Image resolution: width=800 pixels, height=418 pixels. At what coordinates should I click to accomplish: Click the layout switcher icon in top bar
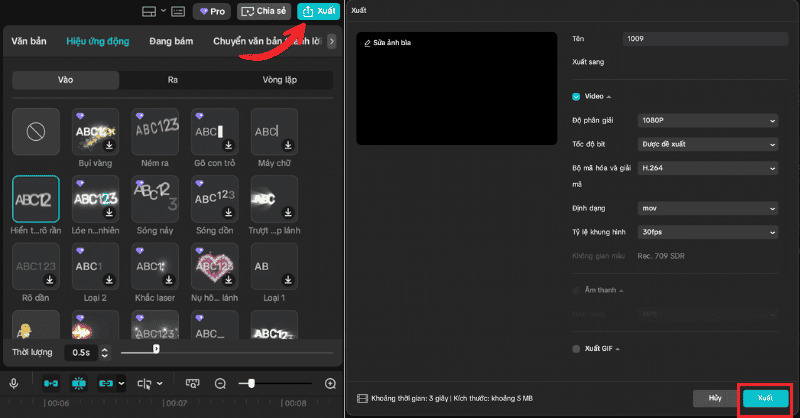[149, 12]
